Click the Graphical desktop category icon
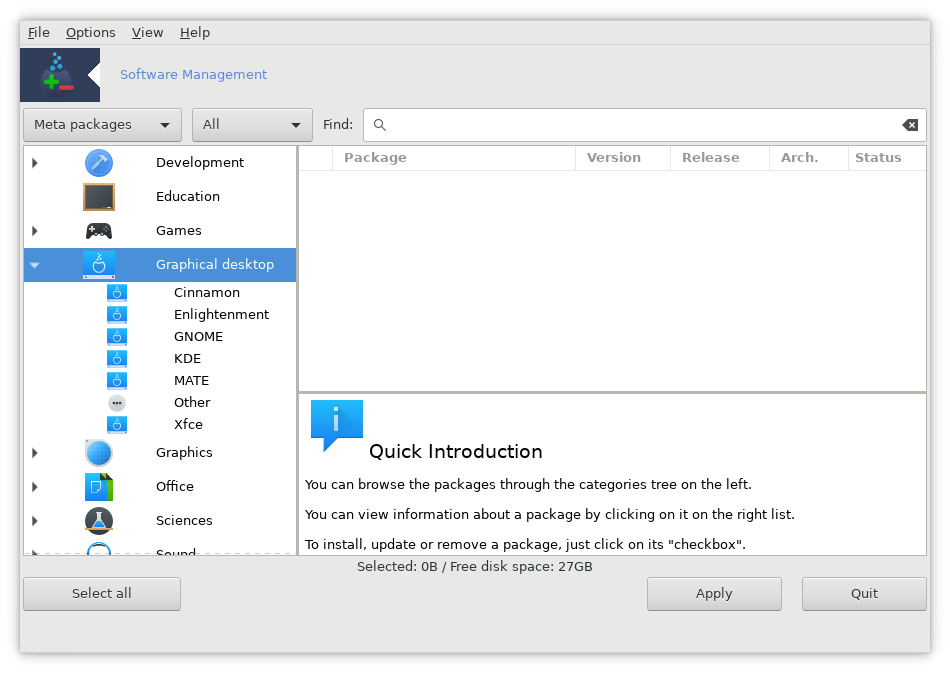Viewport: 950px width, 673px height. [99, 265]
